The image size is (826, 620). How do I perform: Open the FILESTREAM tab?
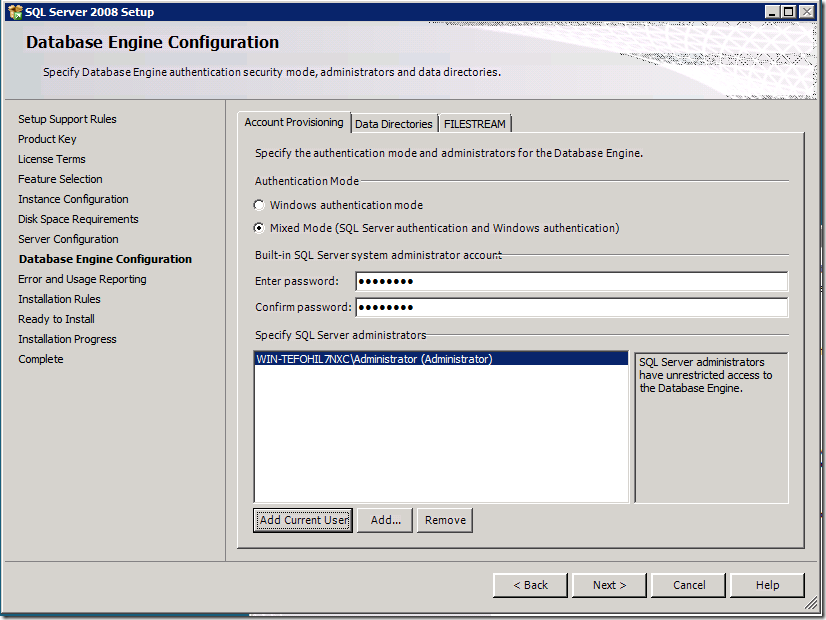[x=474, y=124]
